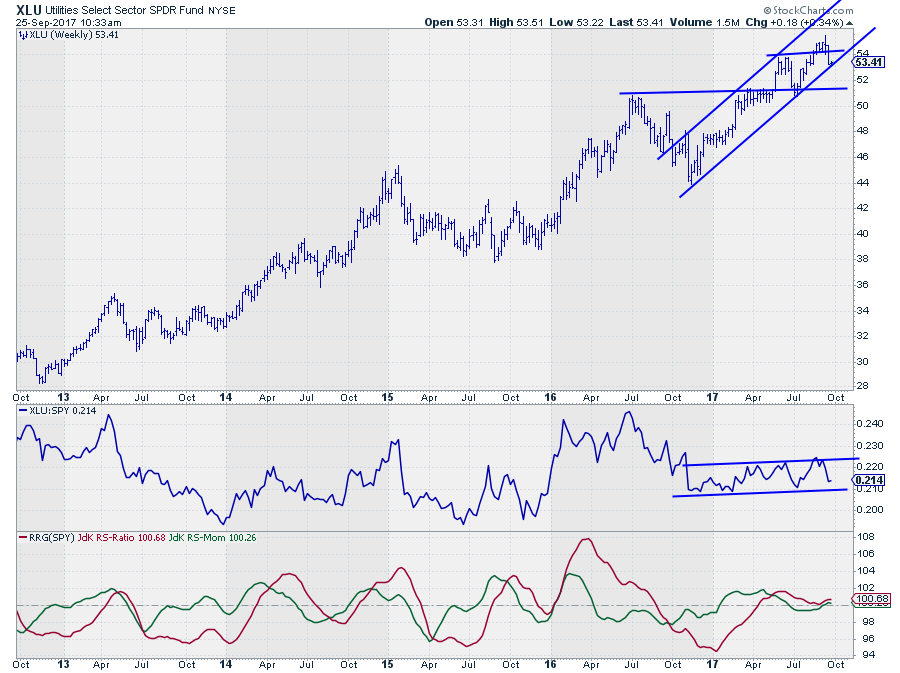Click the 28 price axis label
The image size is (900, 673).
pyautogui.click(x=862, y=386)
